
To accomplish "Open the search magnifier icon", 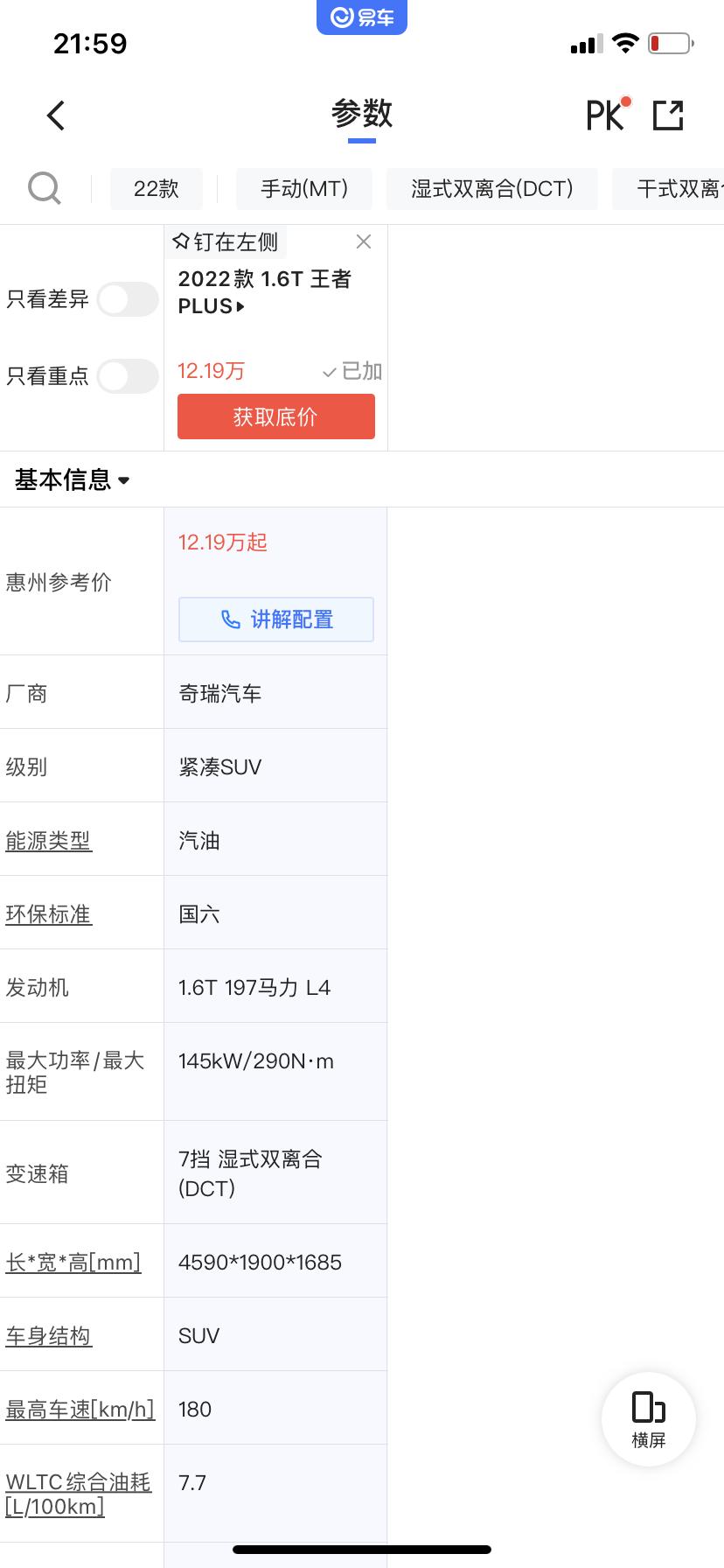I will click(x=45, y=188).
